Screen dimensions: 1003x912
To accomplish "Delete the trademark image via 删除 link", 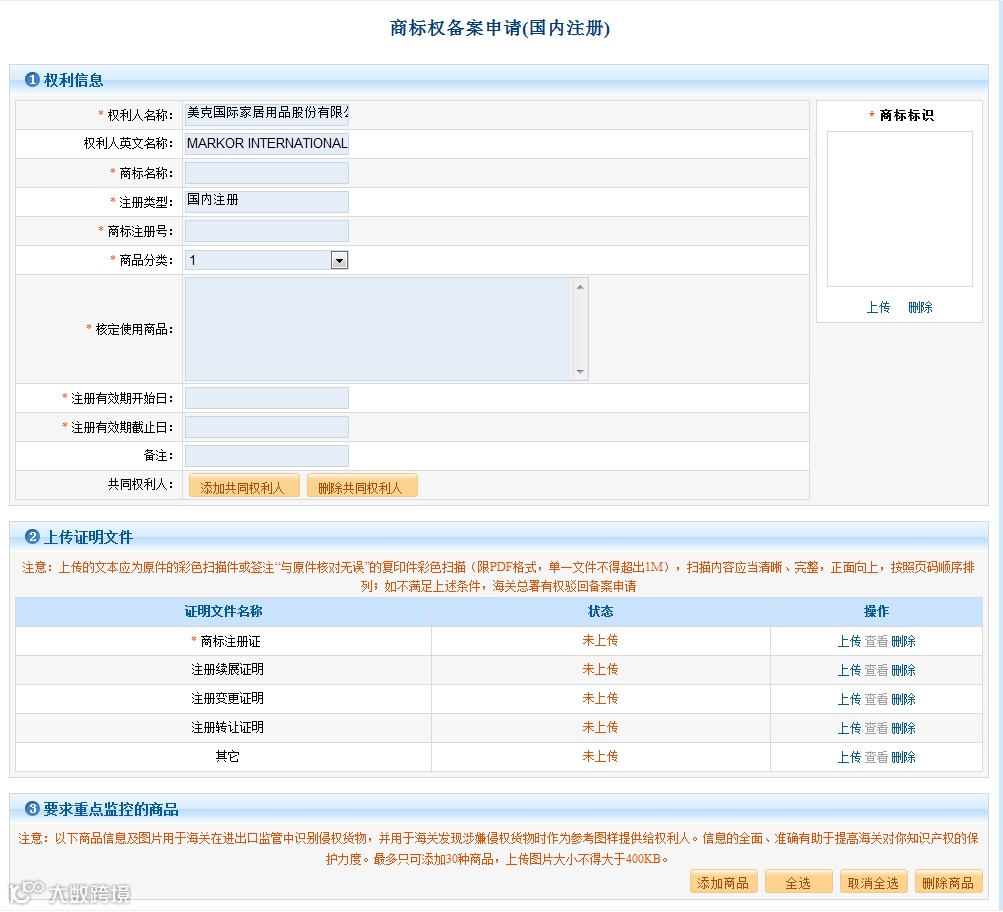I will point(920,307).
